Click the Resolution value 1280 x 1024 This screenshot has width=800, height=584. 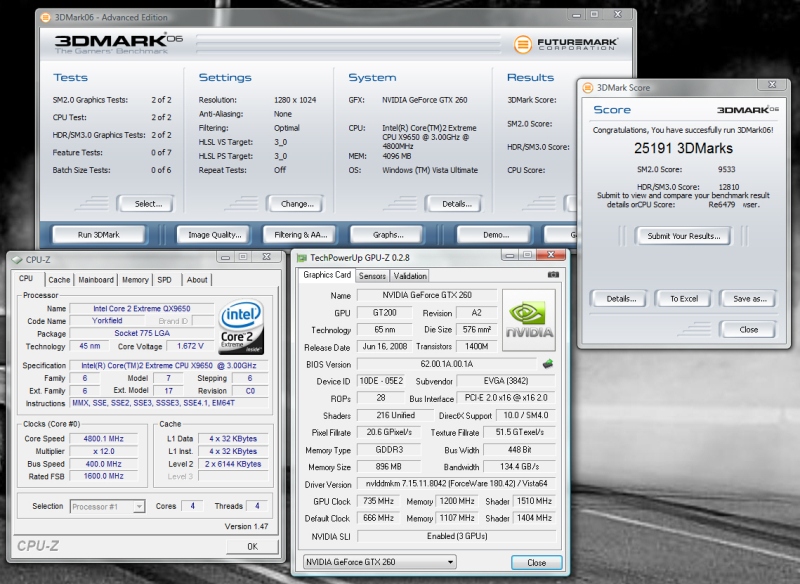coord(295,100)
